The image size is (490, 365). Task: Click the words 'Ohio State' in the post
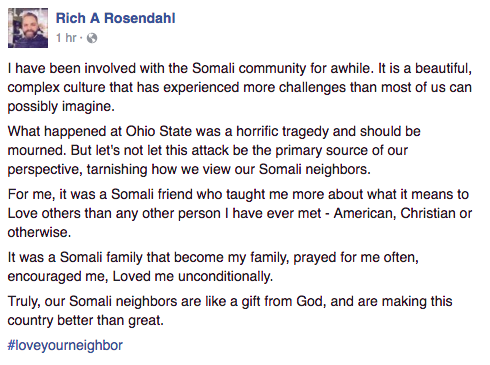tap(158, 131)
